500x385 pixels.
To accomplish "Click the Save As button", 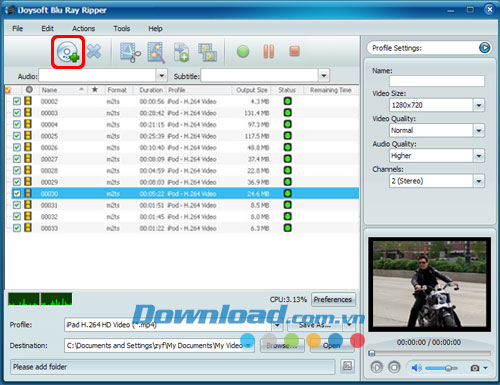I will tap(314, 325).
